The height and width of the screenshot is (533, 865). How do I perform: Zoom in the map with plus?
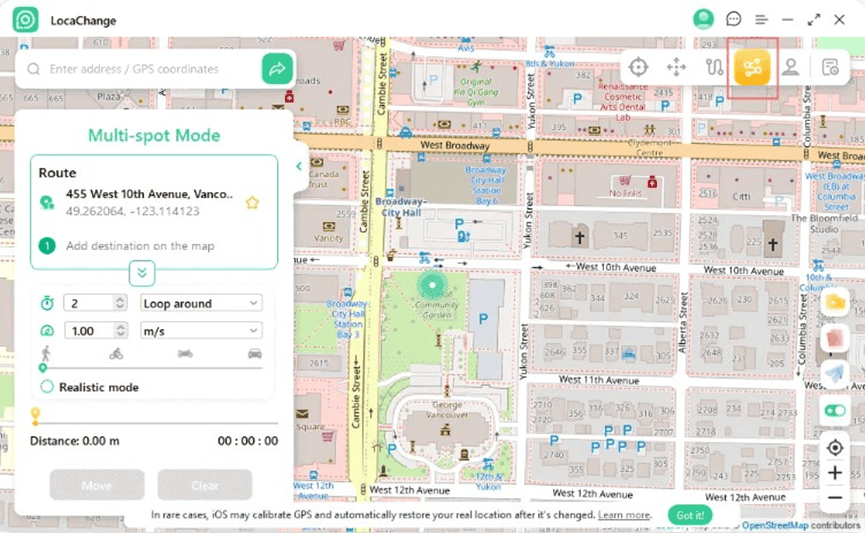click(835, 472)
